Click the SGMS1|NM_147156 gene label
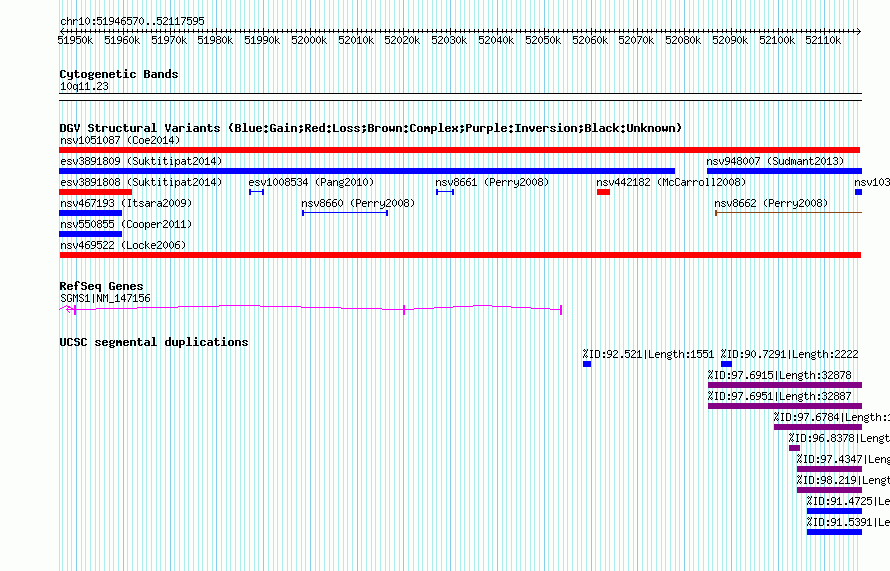Screen dimensions: 890x571 (105, 298)
